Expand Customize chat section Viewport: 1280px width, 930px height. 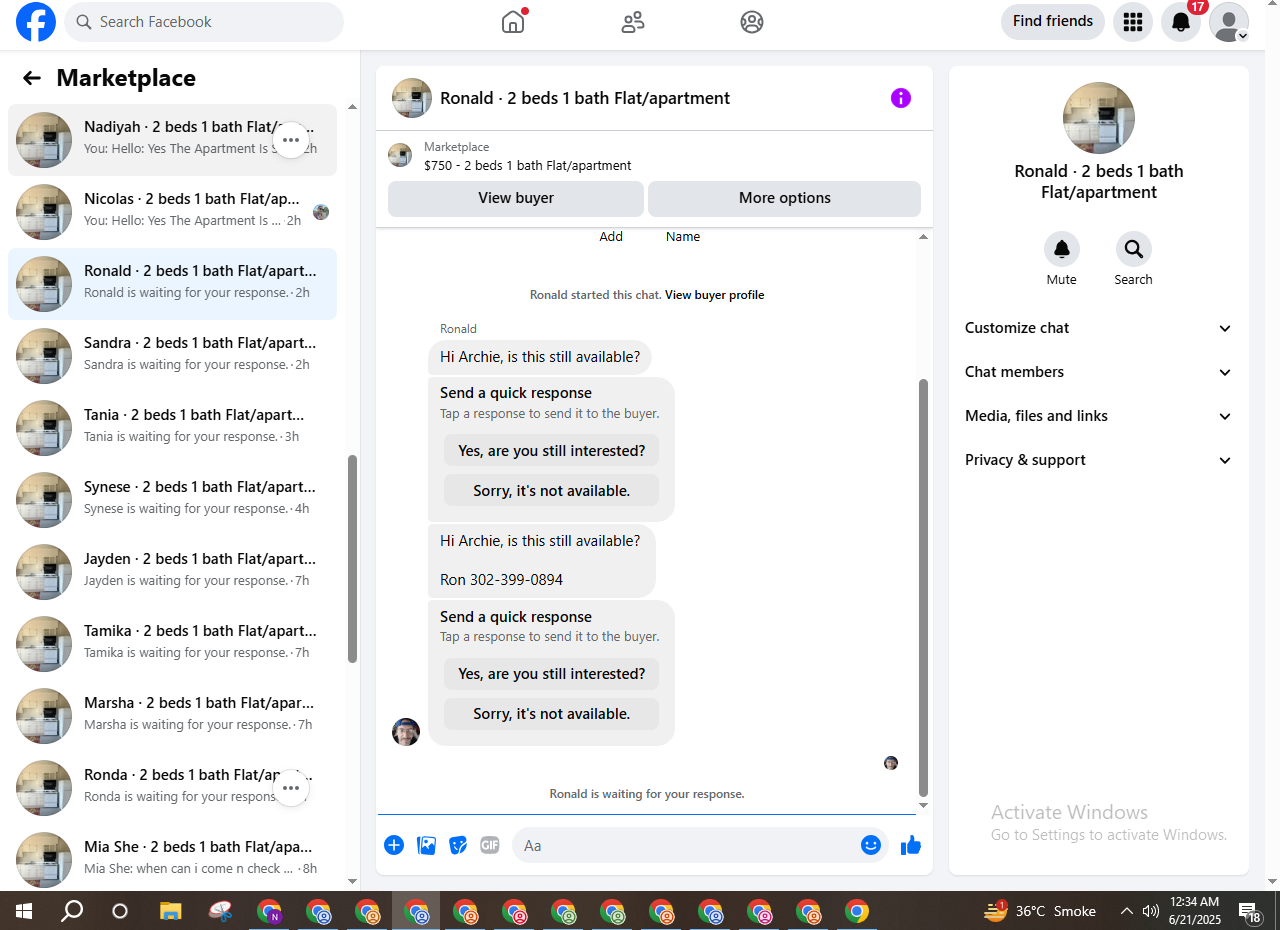(1099, 328)
